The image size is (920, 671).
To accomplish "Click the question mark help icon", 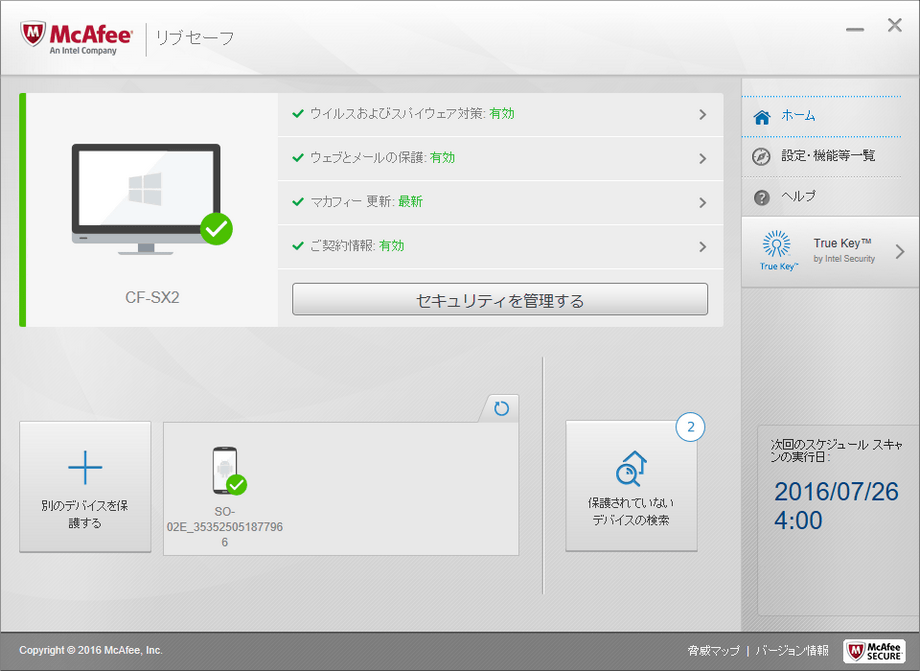I will point(762,198).
